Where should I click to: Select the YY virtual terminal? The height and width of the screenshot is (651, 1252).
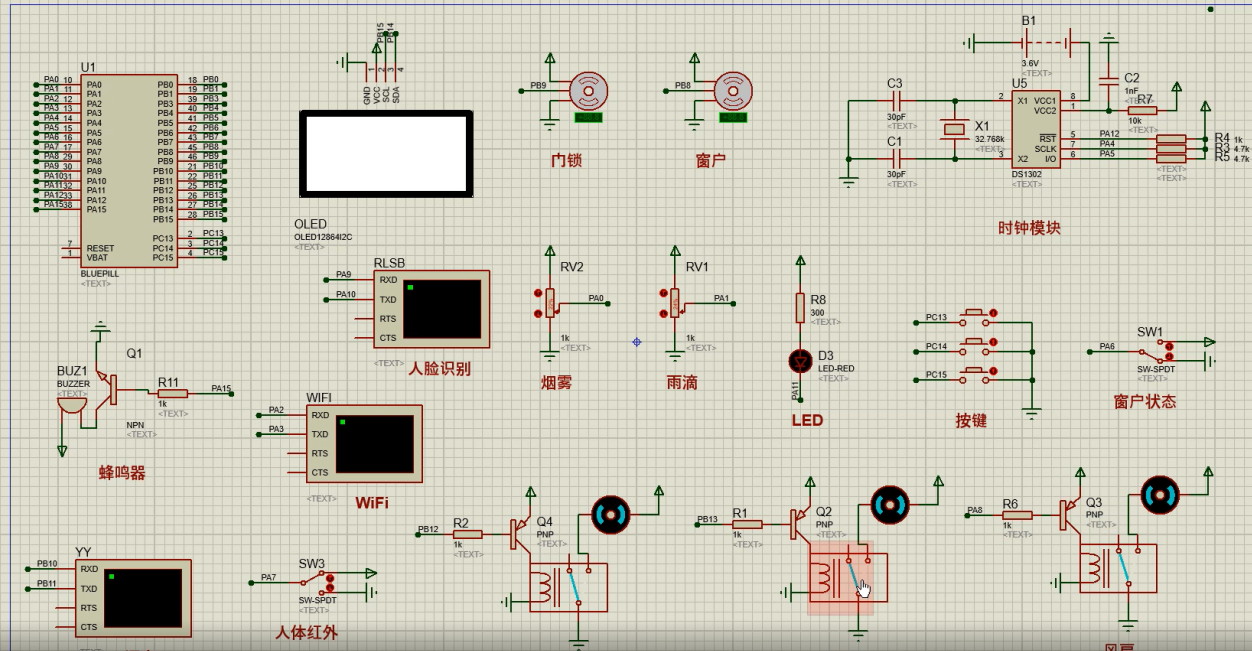[x=133, y=598]
